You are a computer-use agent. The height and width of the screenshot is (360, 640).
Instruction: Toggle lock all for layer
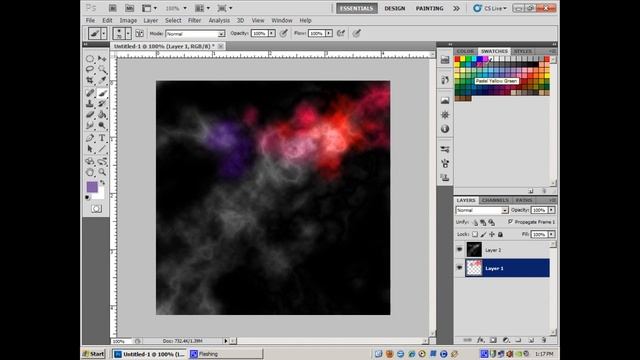(500, 234)
